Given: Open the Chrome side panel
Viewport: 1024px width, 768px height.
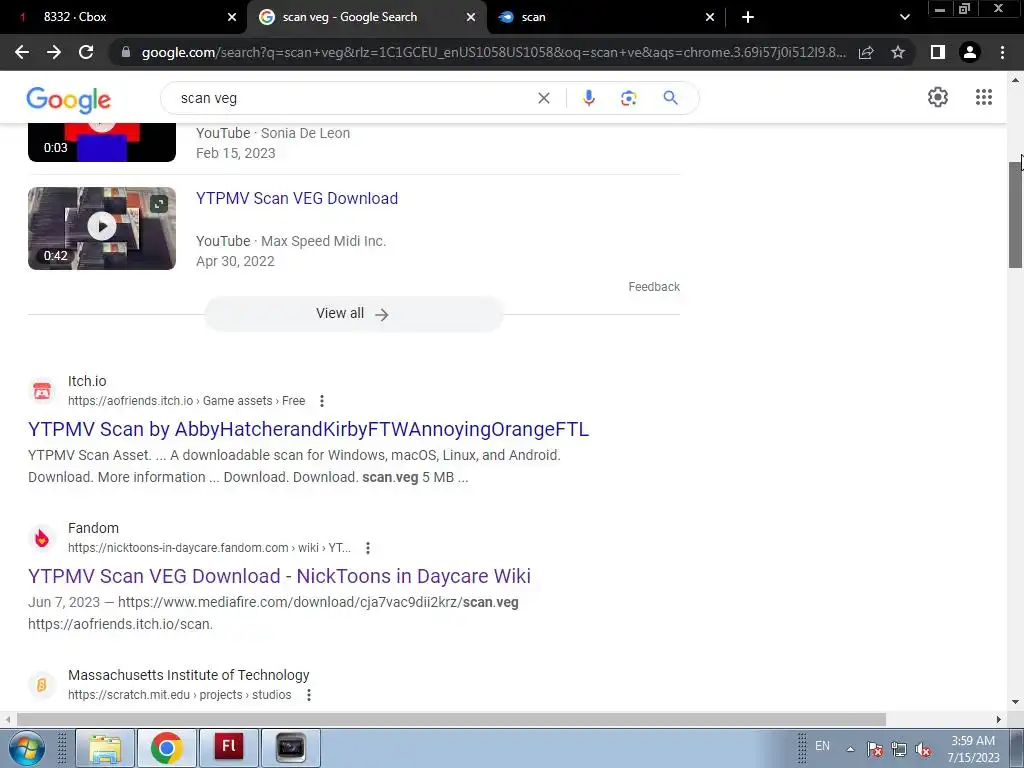Looking at the screenshot, I should (938, 52).
